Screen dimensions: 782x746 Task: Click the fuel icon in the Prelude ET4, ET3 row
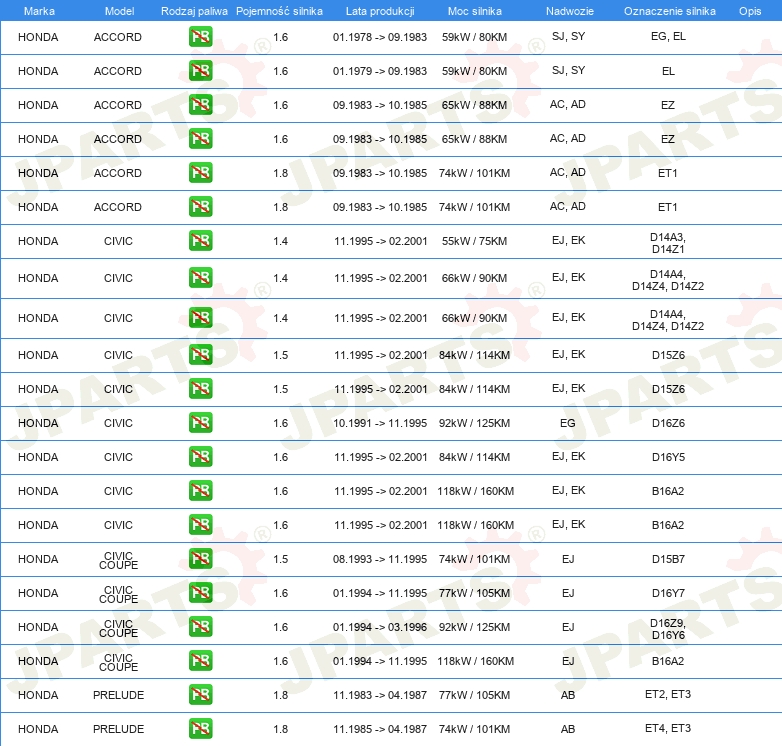coord(200,729)
